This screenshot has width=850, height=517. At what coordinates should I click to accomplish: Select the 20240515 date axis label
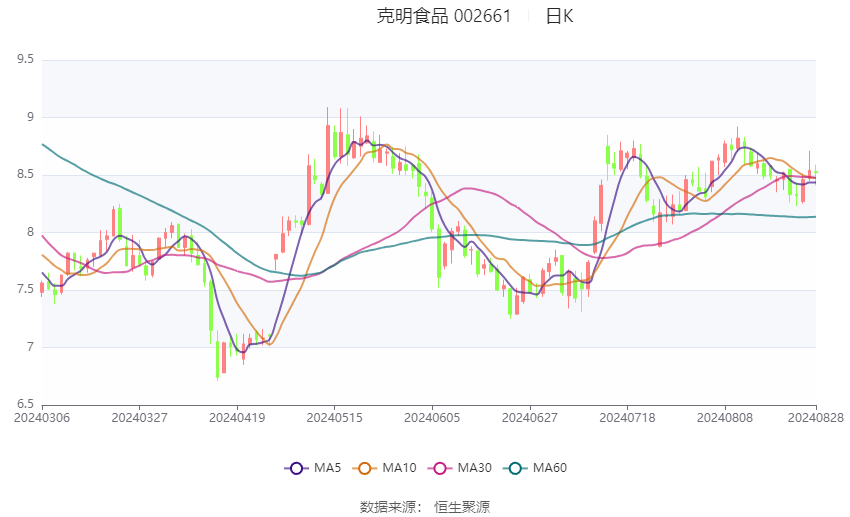334,418
